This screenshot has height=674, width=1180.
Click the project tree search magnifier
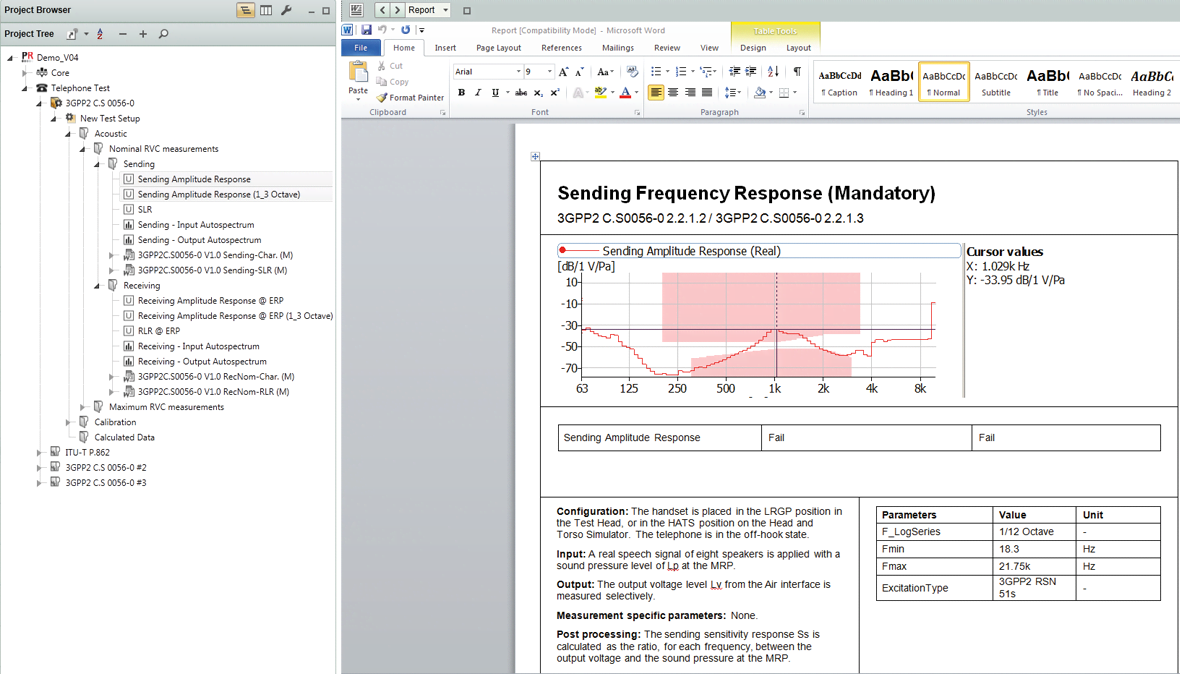tap(163, 34)
